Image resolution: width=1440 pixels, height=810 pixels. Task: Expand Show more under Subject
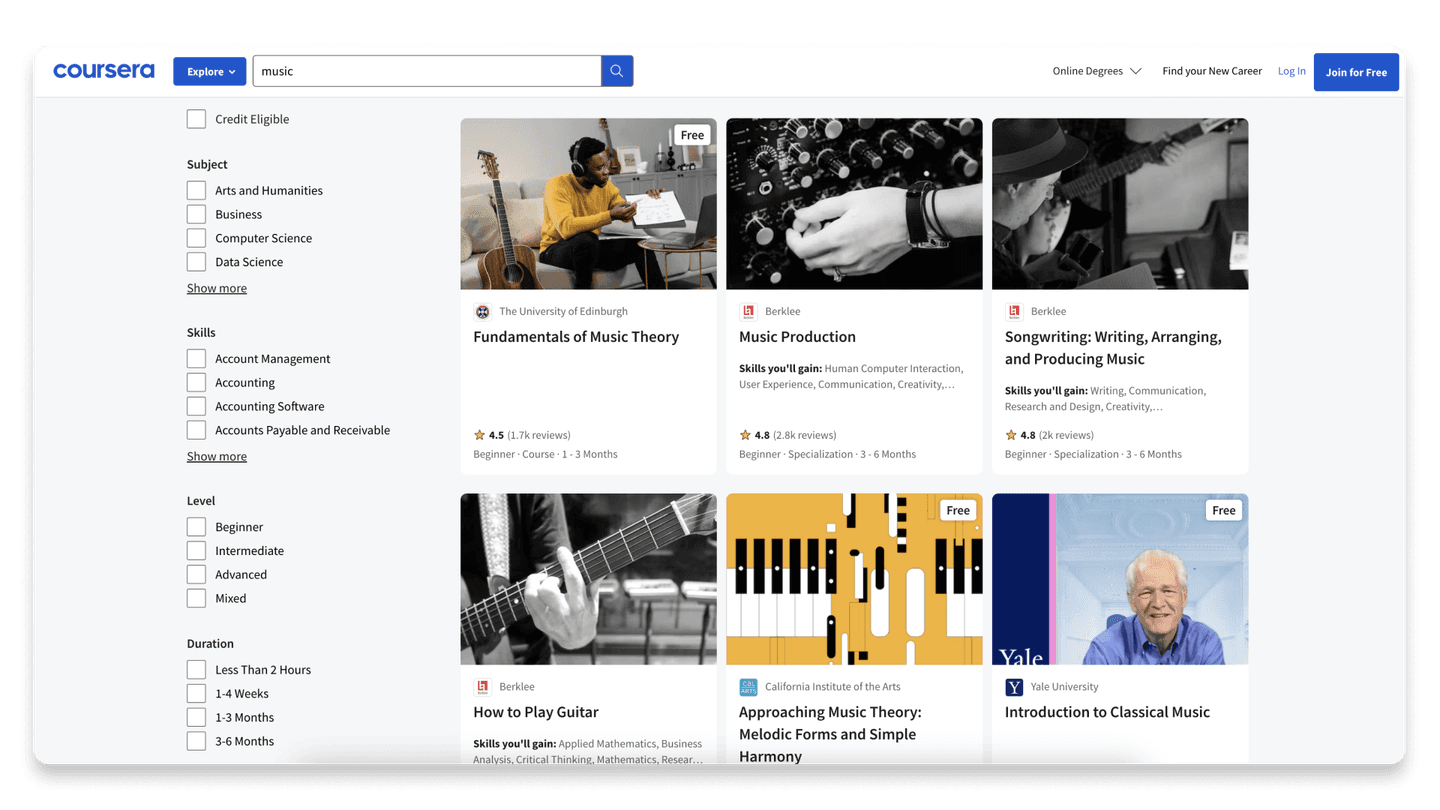217,288
